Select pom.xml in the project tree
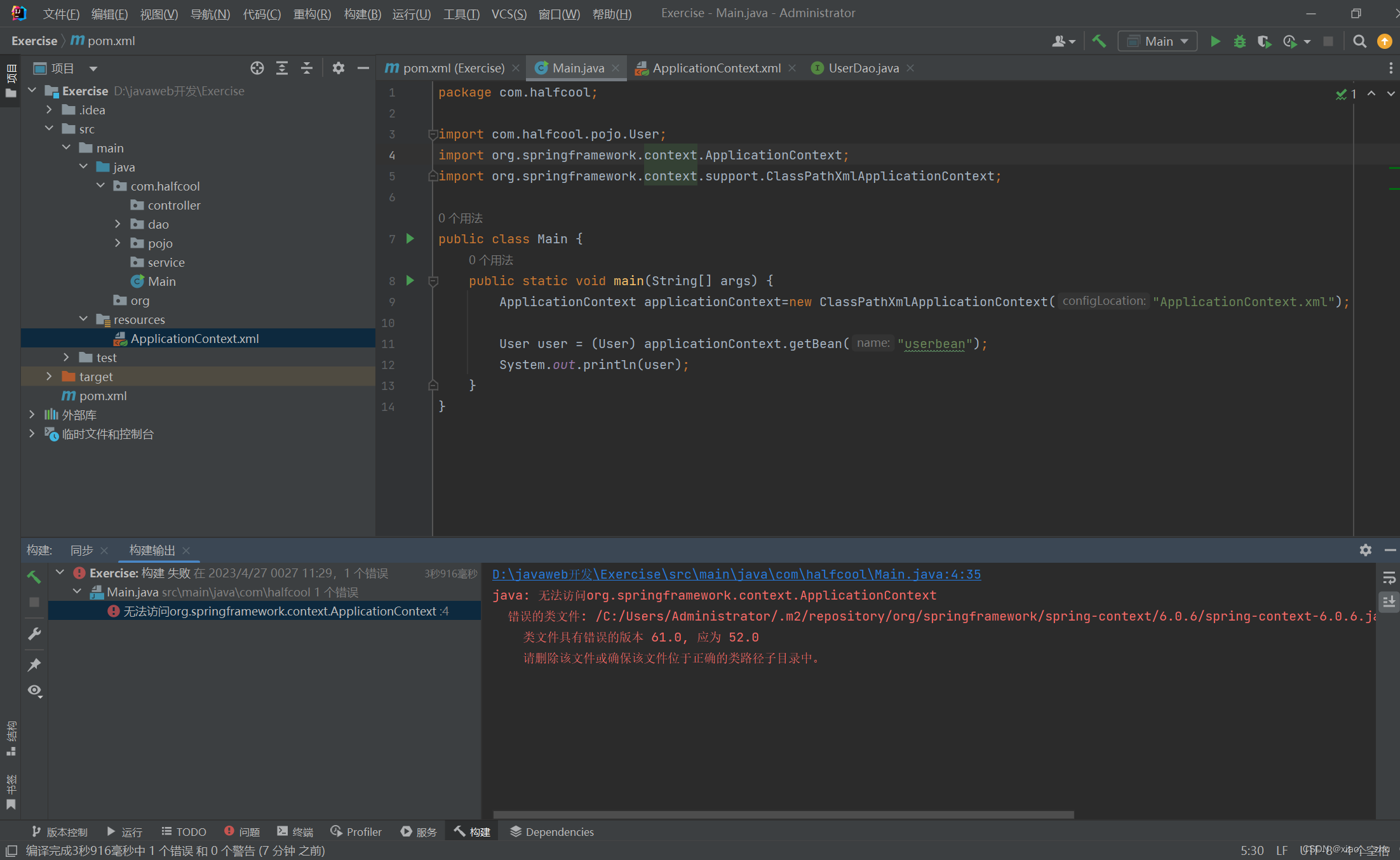This screenshot has width=1400, height=860. point(102,396)
